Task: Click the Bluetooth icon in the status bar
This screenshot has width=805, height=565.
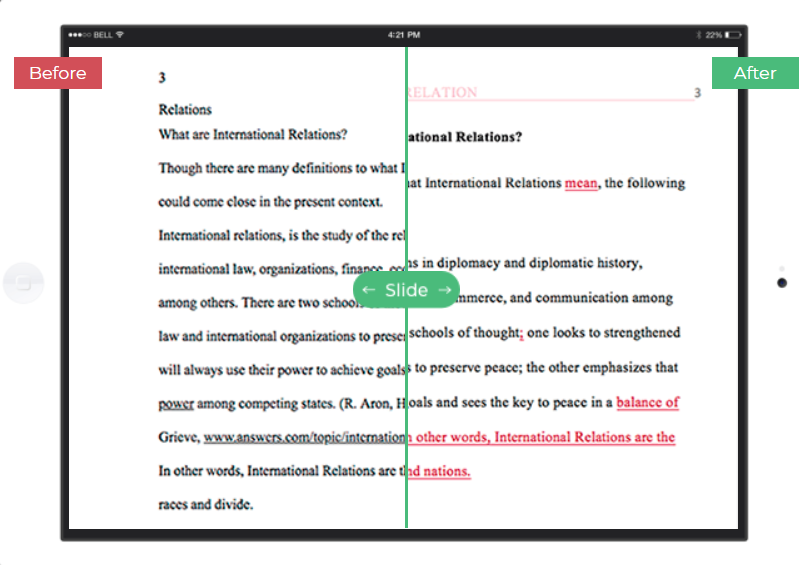Action: tap(699, 35)
